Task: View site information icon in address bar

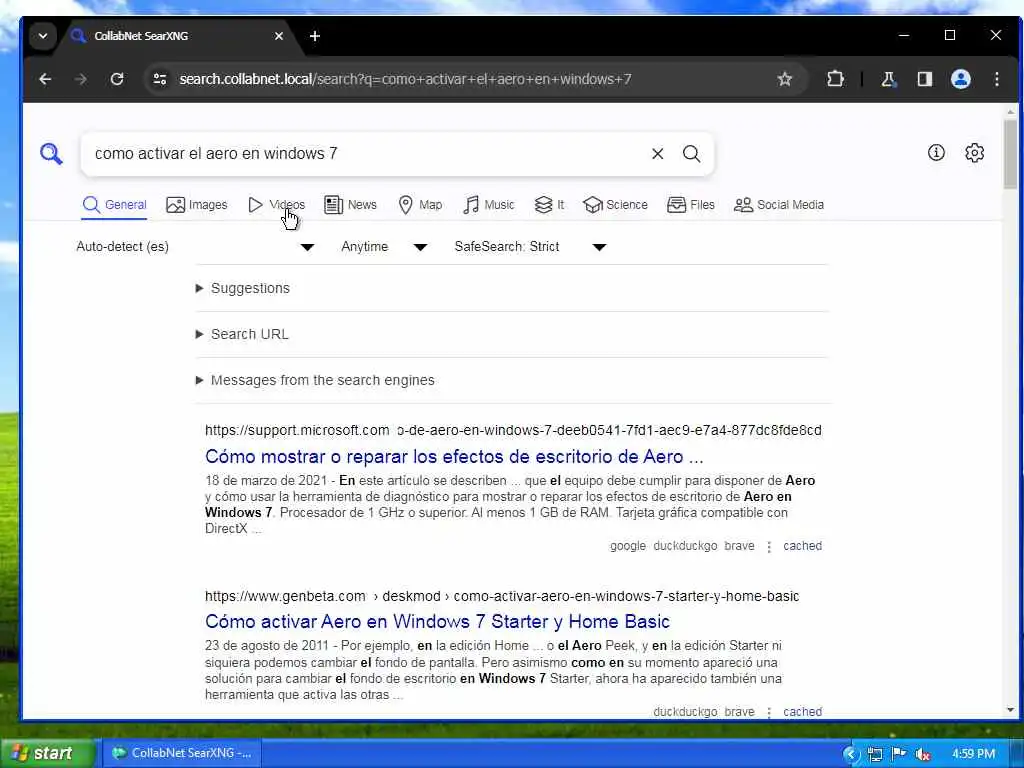Action: click(159, 79)
